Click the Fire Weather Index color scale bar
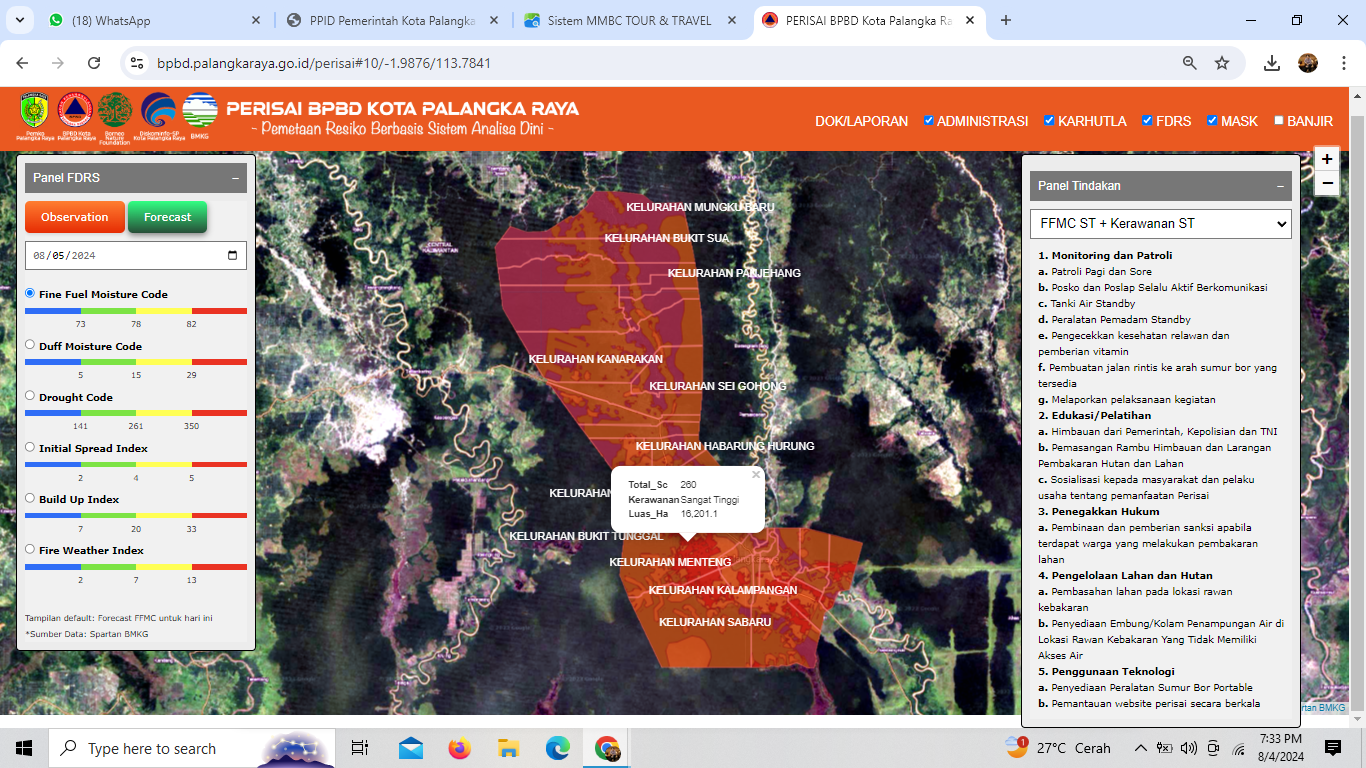Screen dimensions: 1366x768 [x=136, y=567]
